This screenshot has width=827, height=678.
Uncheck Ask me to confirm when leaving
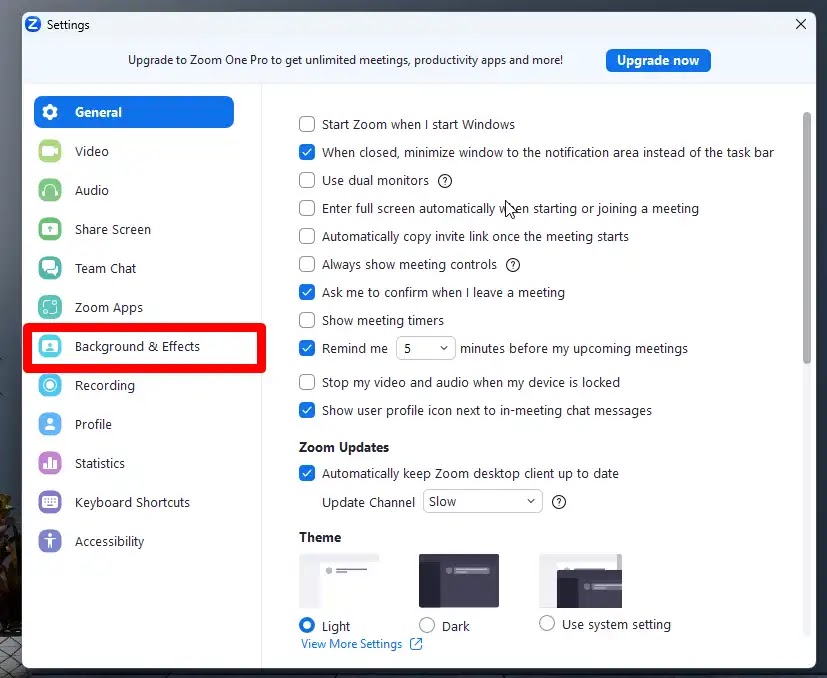(x=307, y=292)
